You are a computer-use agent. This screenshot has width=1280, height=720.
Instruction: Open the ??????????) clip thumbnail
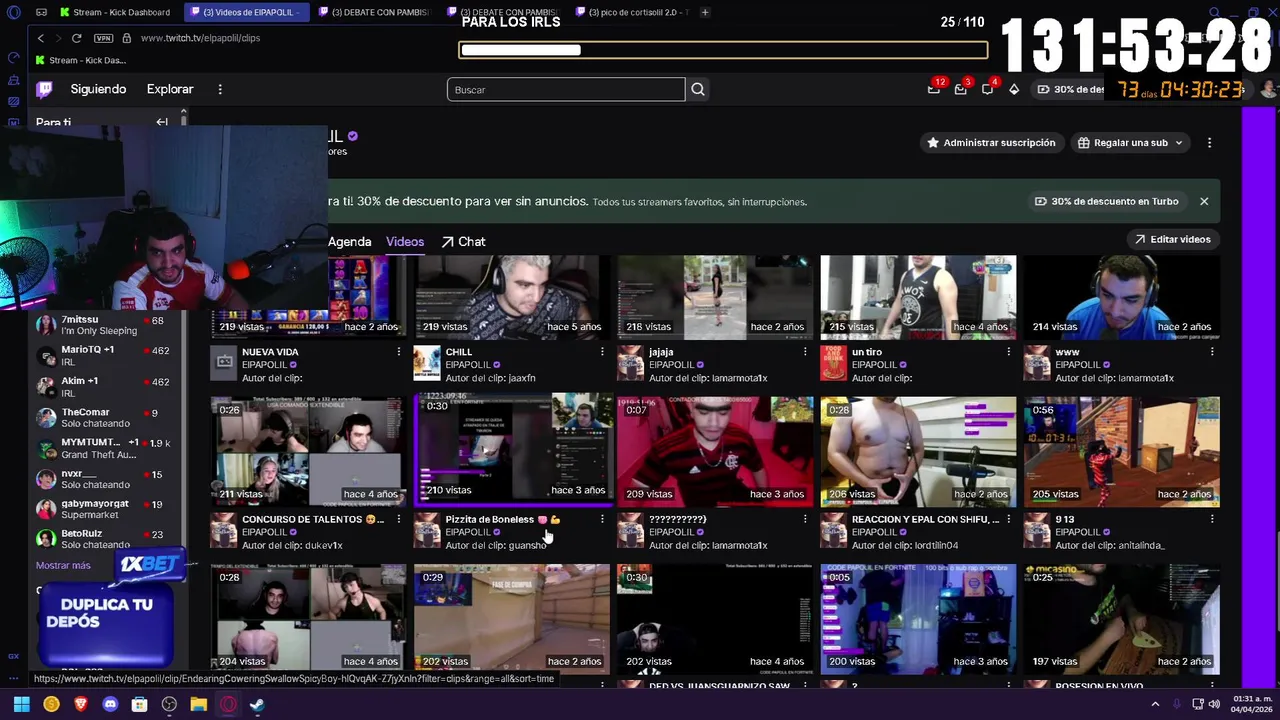(715, 451)
